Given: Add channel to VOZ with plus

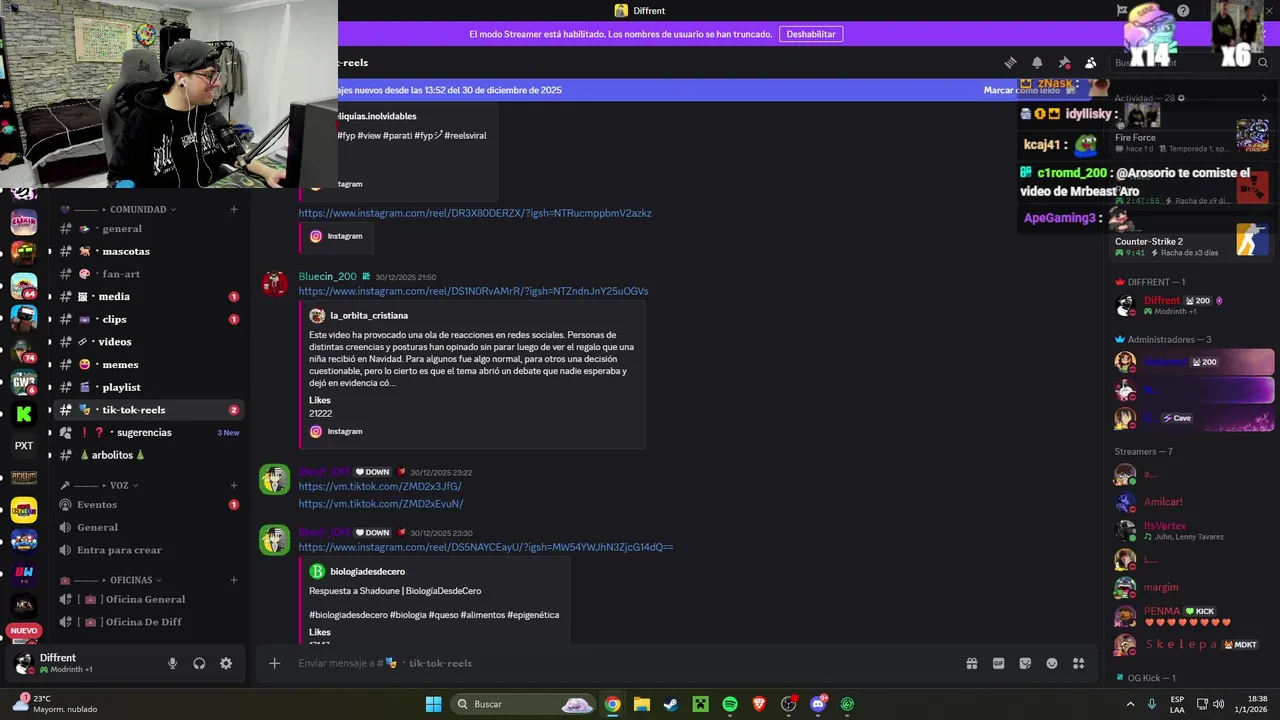Looking at the screenshot, I should 234,485.
